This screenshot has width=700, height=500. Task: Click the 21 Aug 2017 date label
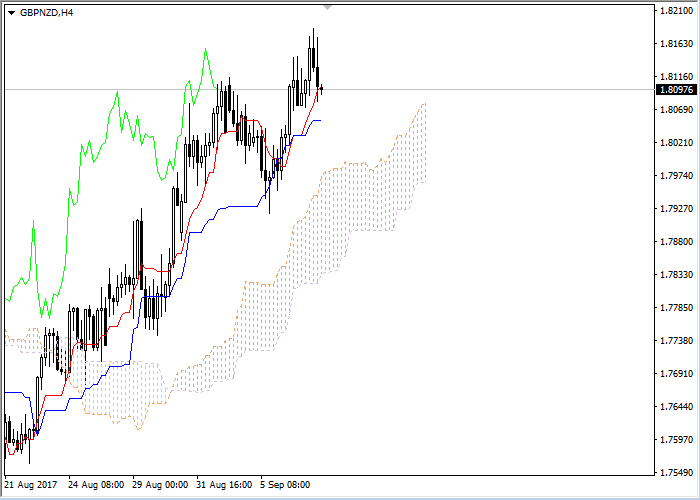point(31,485)
